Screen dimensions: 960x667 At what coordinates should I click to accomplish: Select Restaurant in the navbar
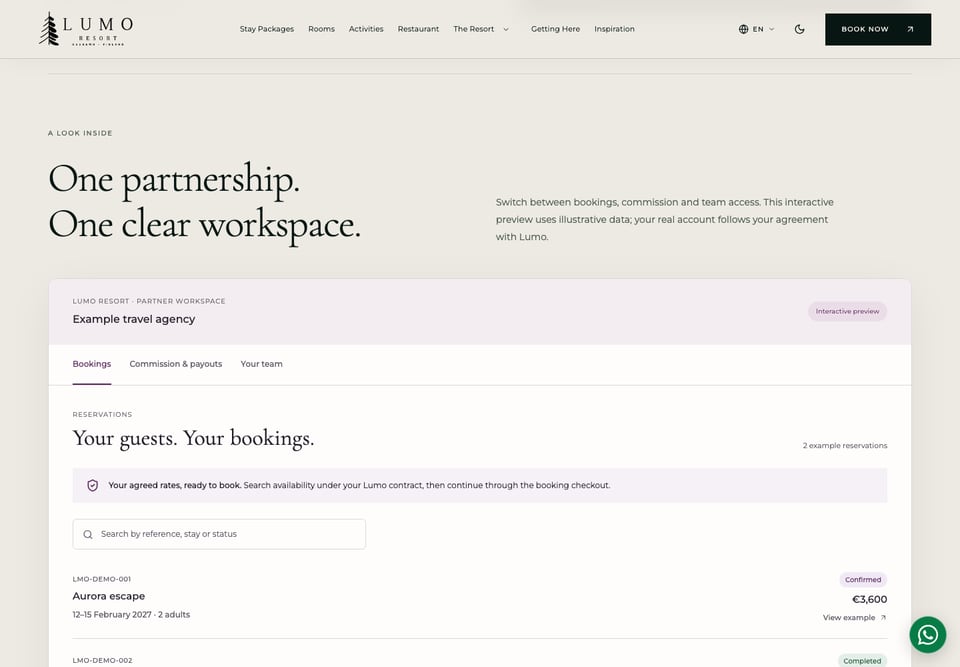point(418,29)
